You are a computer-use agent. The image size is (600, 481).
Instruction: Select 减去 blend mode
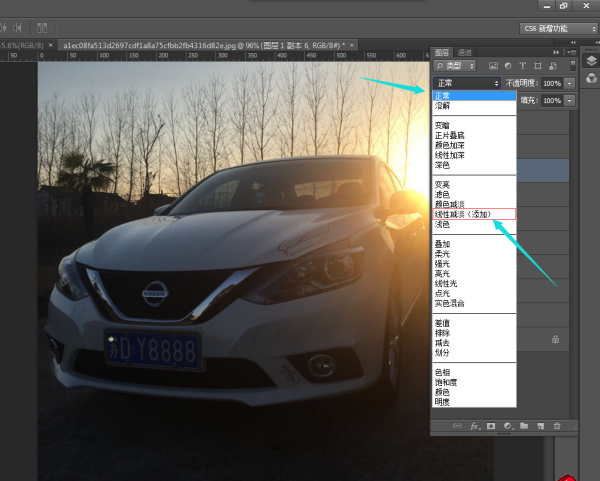[474, 343]
